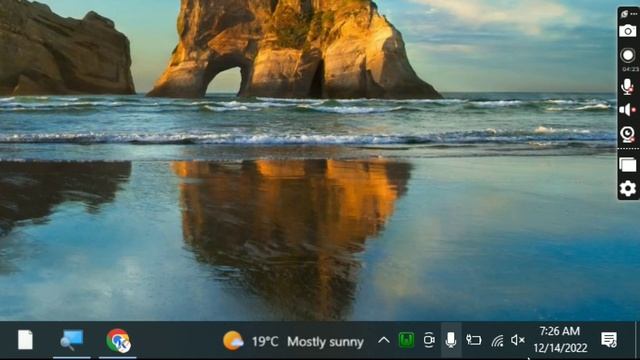Image resolution: width=640 pixels, height=360 pixels.
Task: Open the Chrome profile icon on the taskbar
Action: (118, 340)
